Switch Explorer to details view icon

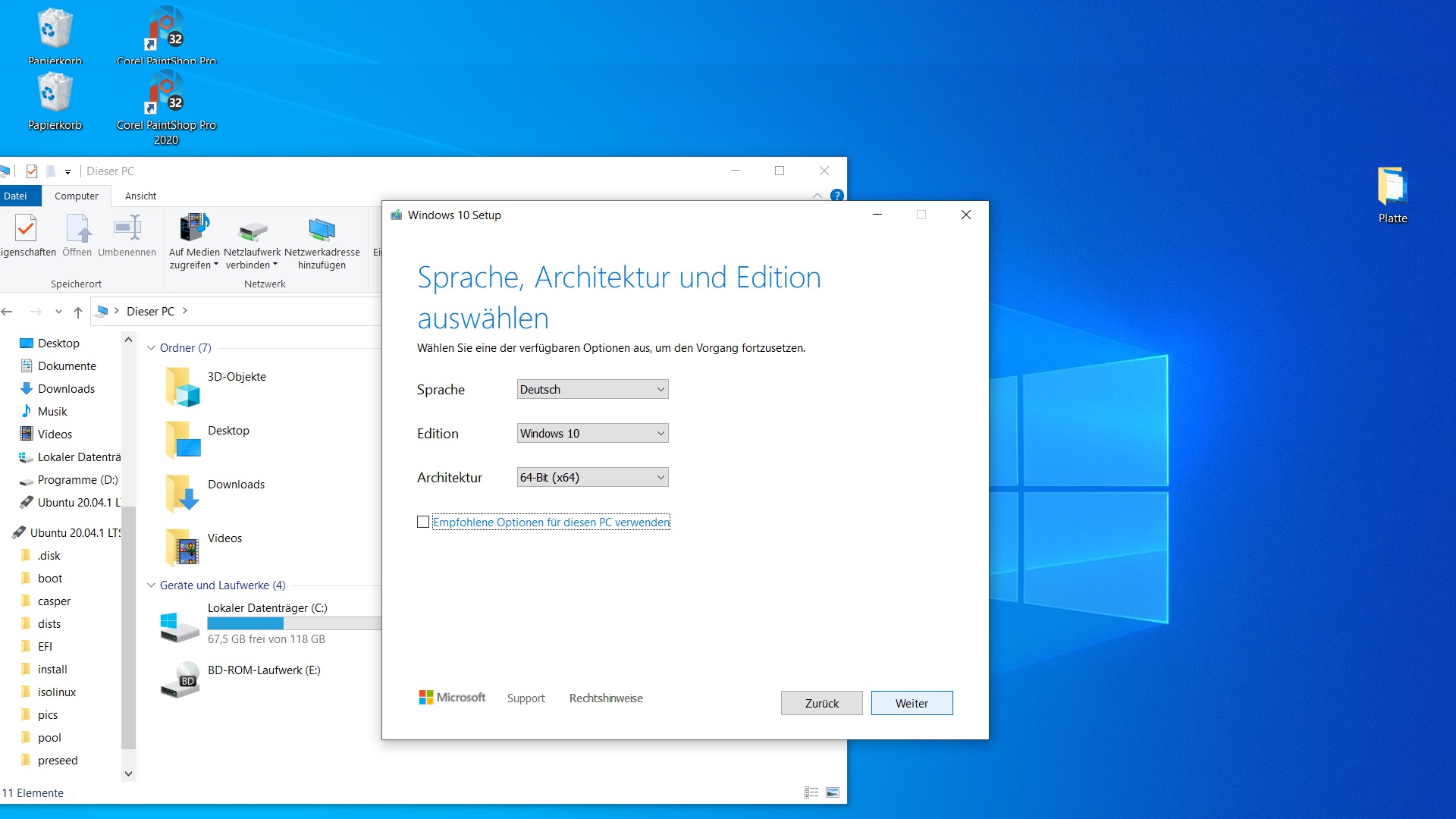[811, 792]
